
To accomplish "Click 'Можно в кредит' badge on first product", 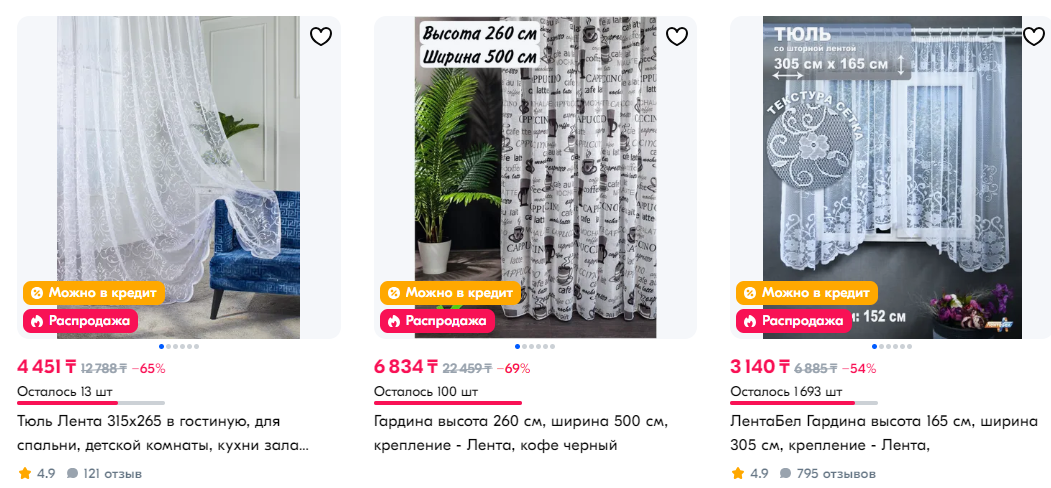I will 94,293.
